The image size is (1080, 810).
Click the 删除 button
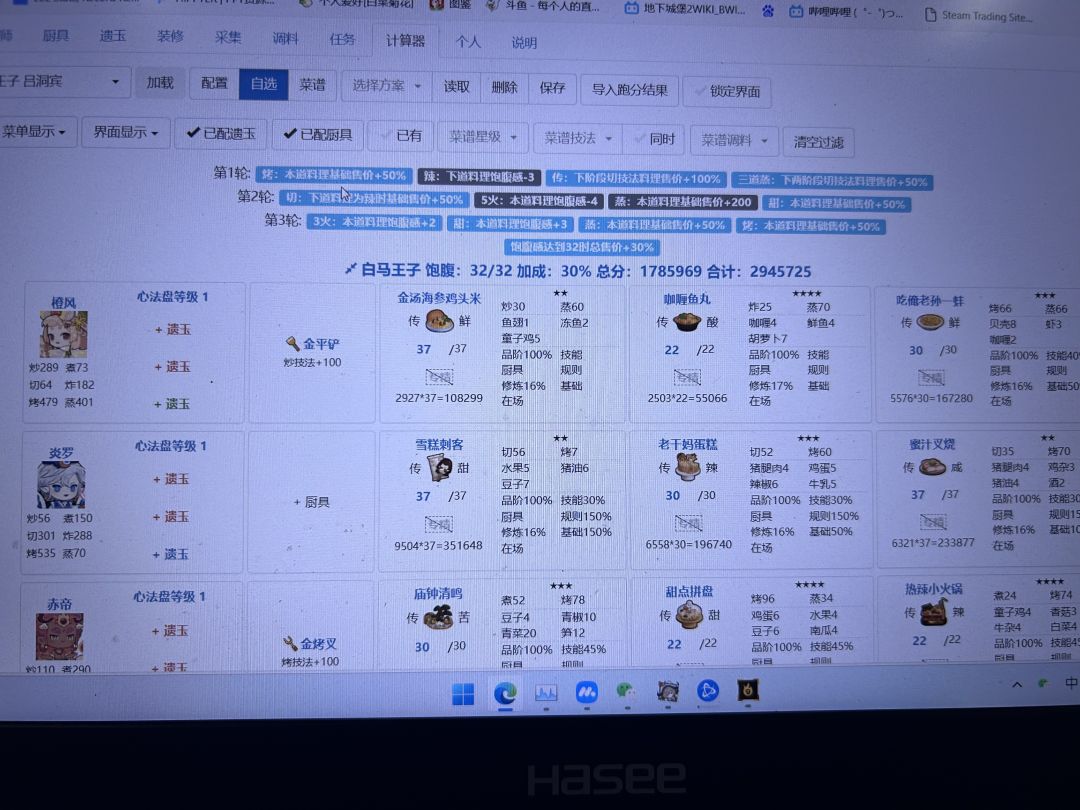pos(505,87)
